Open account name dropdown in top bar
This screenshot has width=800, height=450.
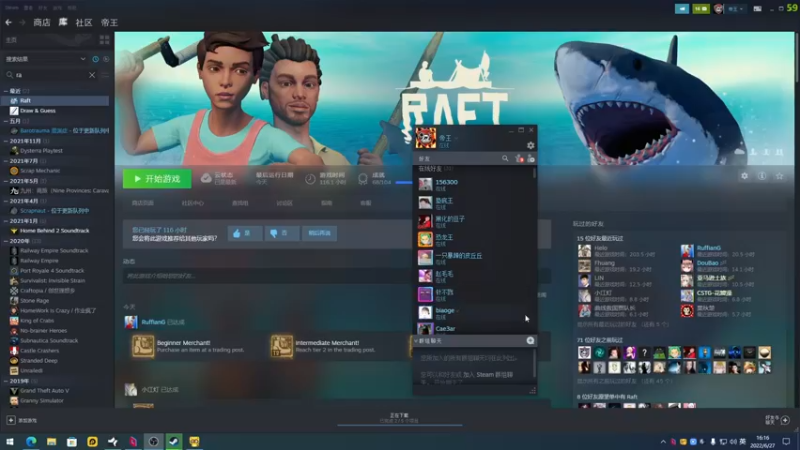(x=735, y=9)
